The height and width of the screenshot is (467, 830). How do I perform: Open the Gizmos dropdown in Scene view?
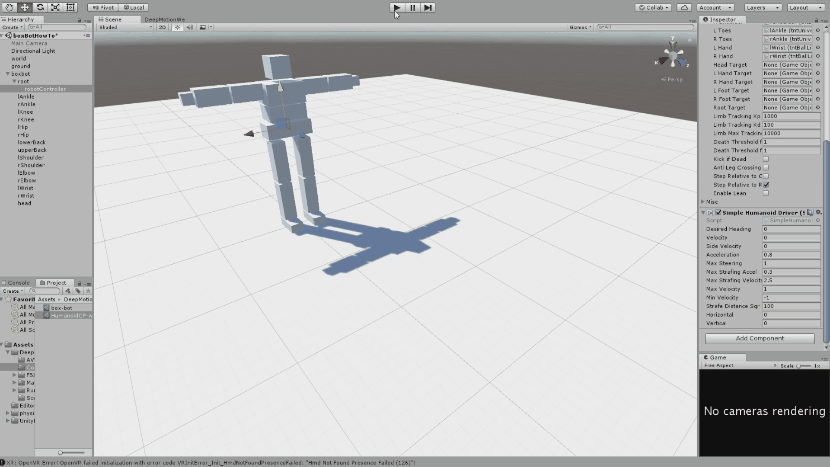580,27
